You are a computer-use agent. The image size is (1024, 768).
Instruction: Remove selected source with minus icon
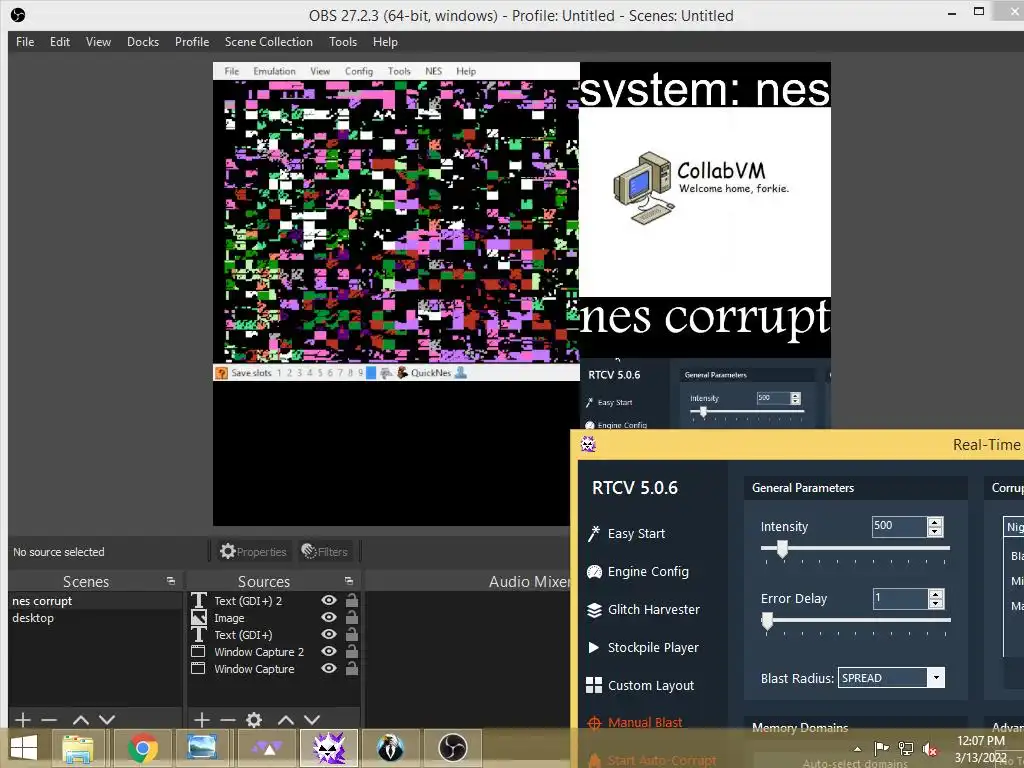pyautogui.click(x=227, y=720)
